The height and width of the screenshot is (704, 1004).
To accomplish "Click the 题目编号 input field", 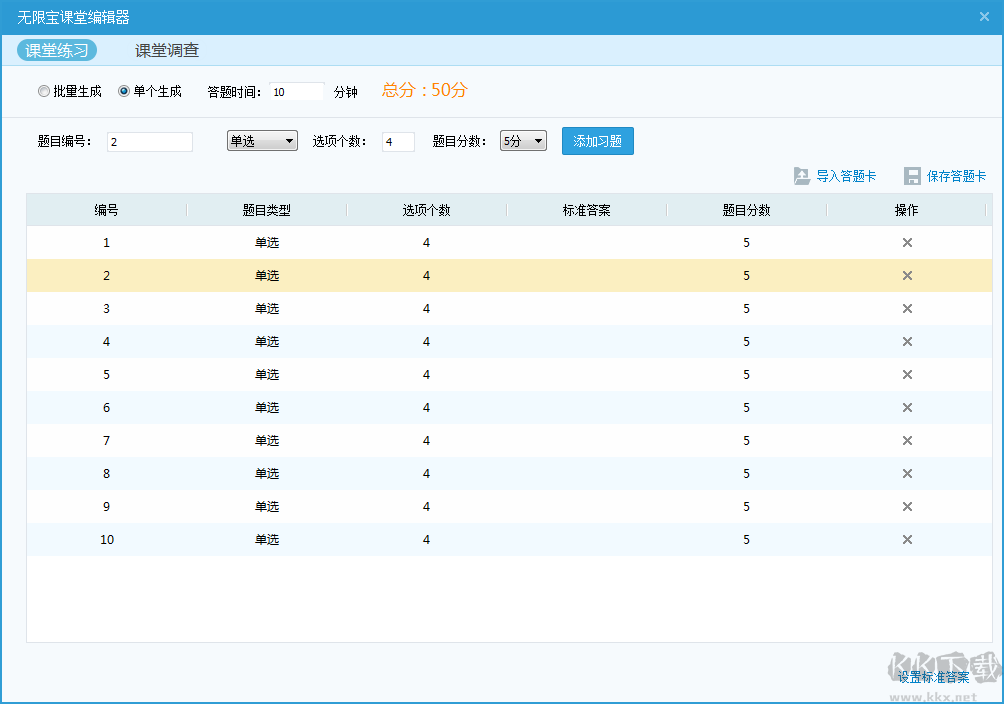I will 149,142.
